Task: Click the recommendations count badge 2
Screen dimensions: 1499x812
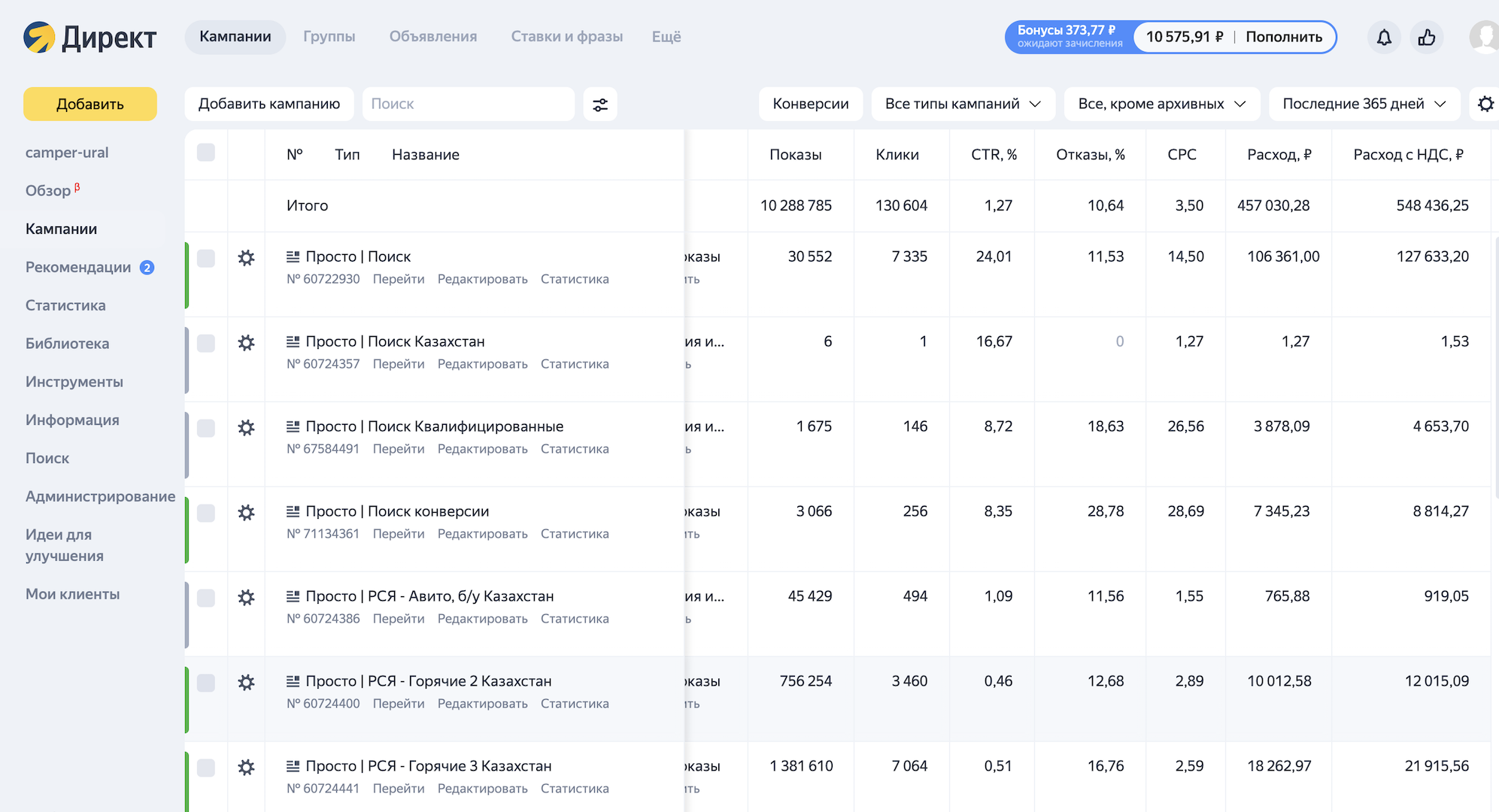Action: click(x=147, y=268)
